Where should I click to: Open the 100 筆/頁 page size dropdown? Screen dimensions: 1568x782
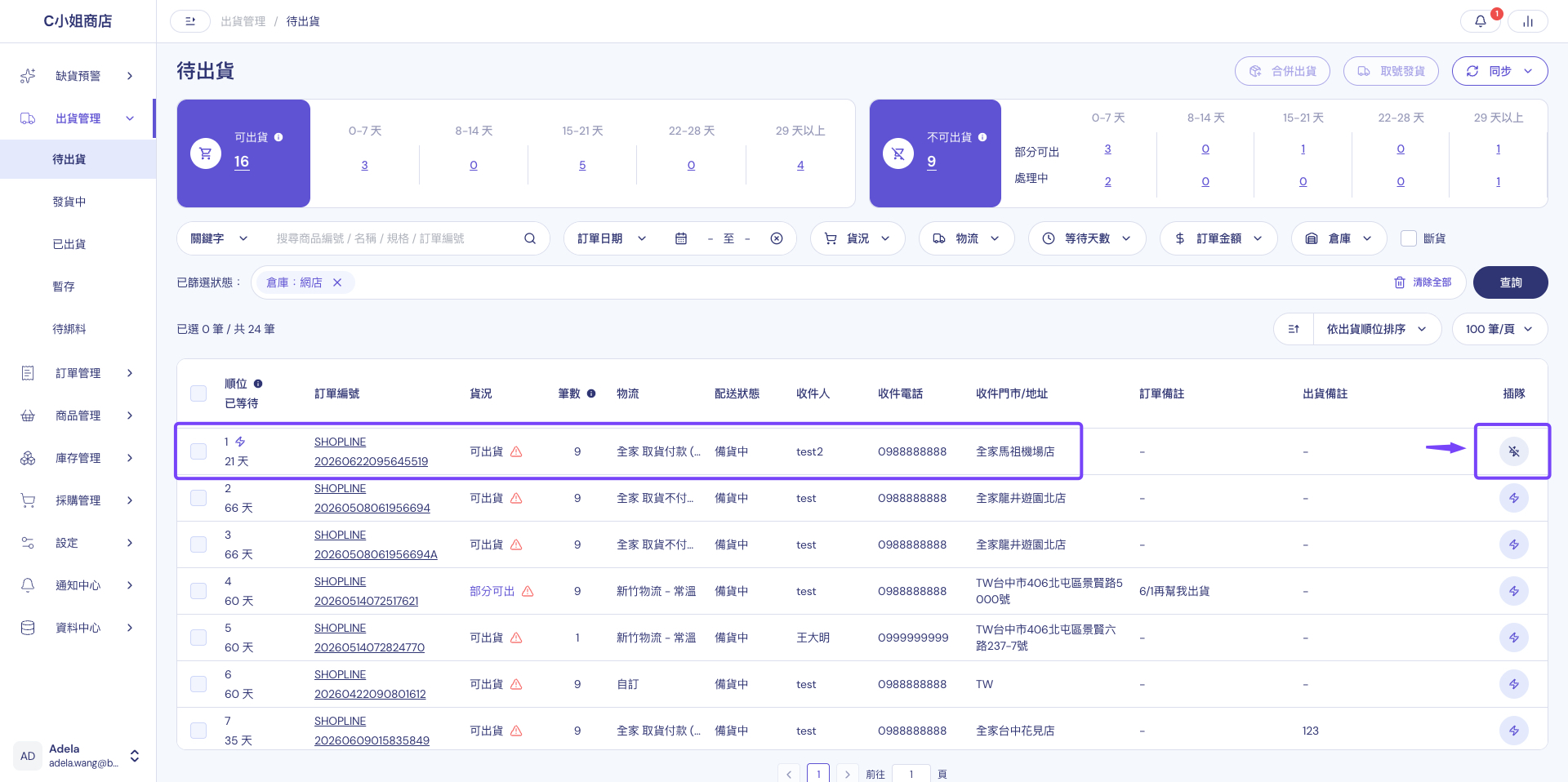[x=1499, y=329]
